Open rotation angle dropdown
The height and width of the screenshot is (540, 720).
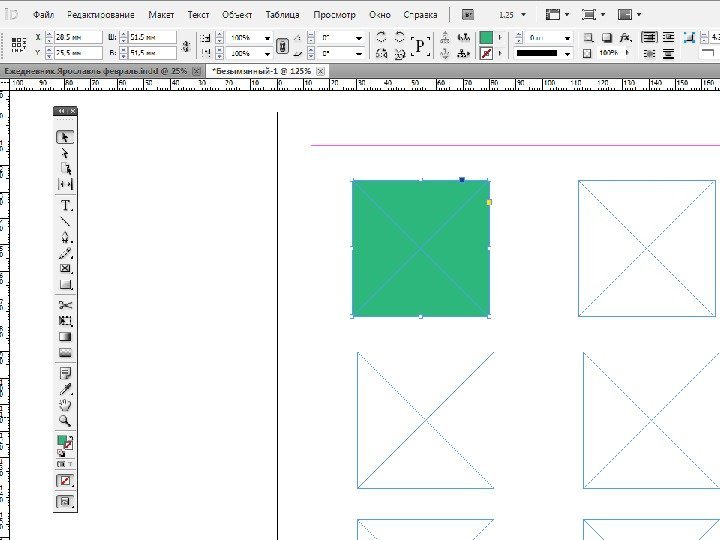pos(359,38)
